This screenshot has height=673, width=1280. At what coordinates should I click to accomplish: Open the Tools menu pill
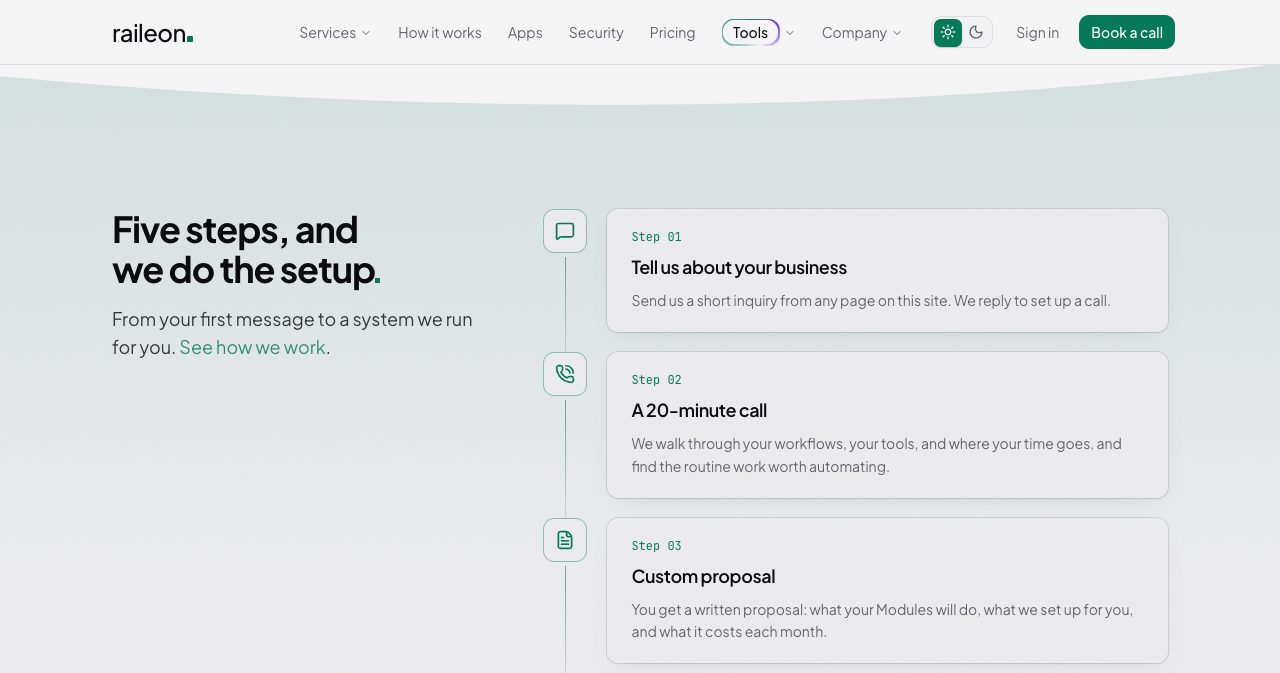tap(750, 32)
